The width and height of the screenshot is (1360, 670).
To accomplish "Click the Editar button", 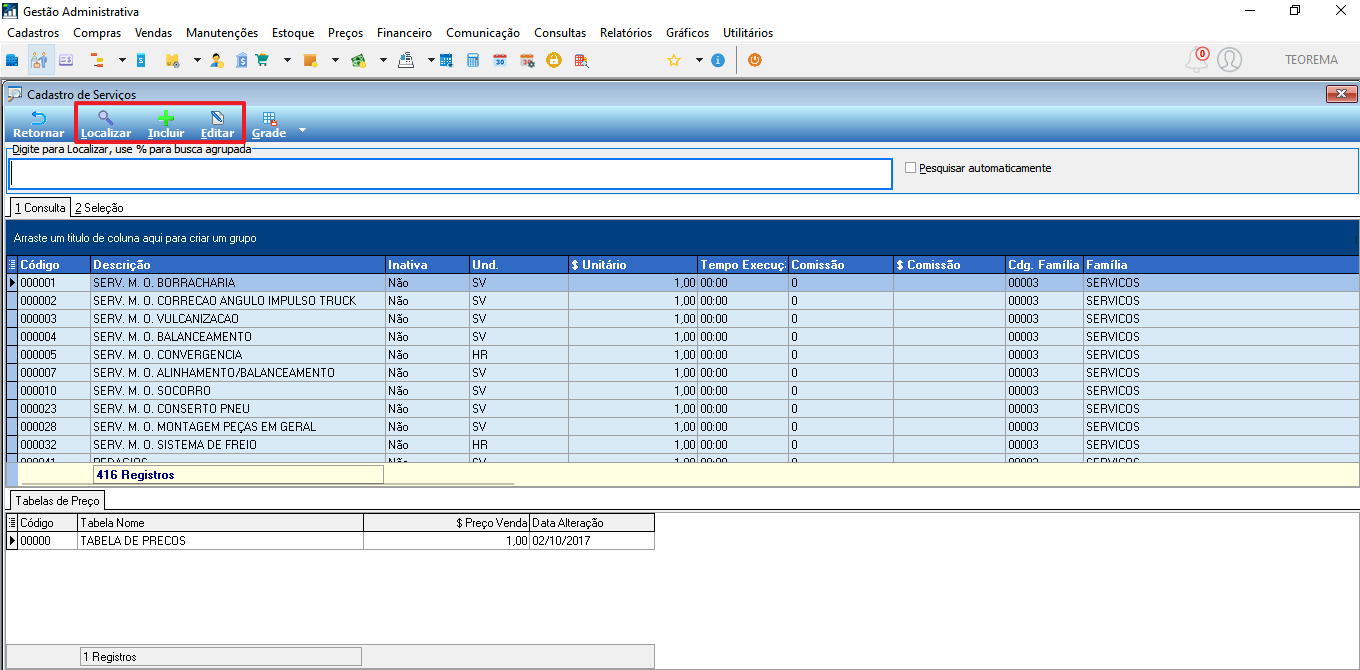I will click(218, 125).
